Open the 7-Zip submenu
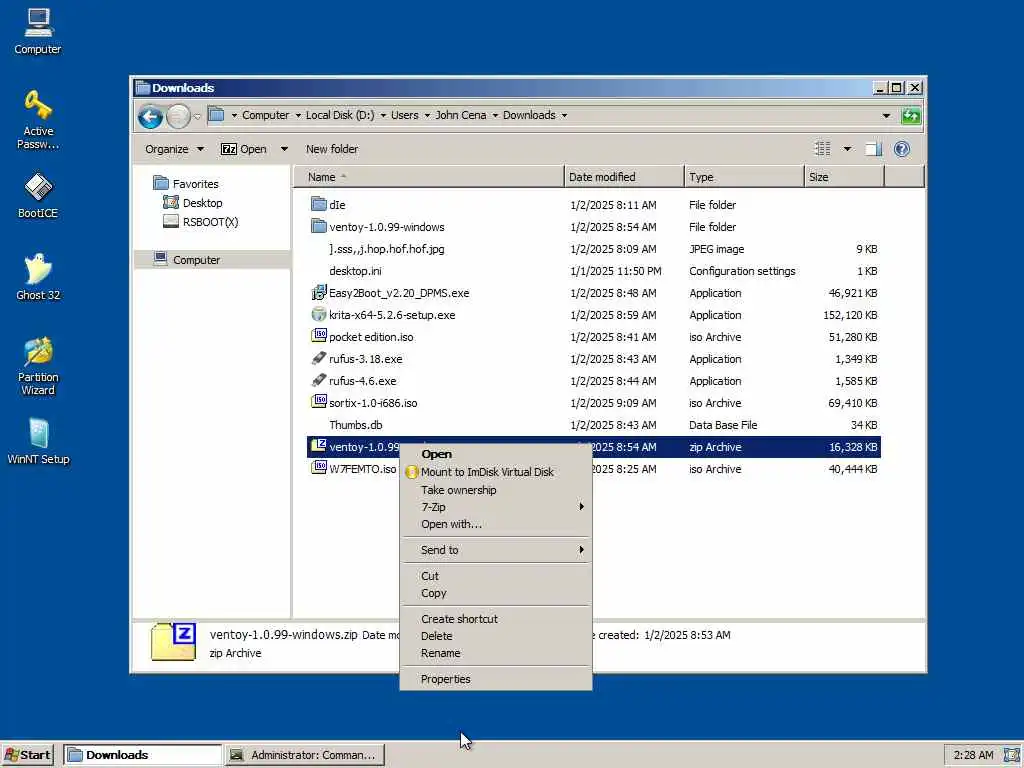 click(x=496, y=507)
